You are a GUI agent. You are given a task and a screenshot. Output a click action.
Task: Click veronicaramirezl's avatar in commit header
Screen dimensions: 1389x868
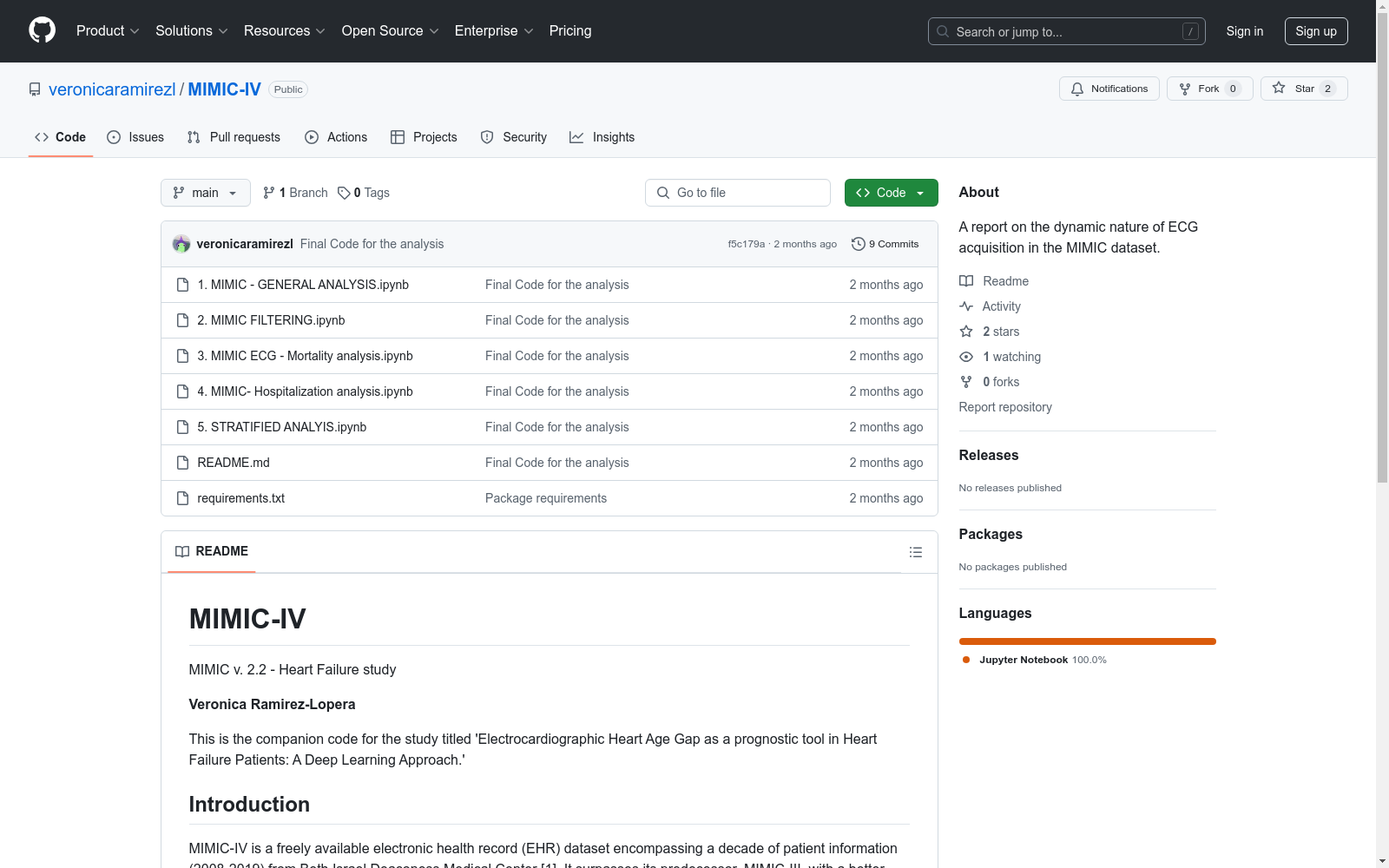tap(181, 244)
